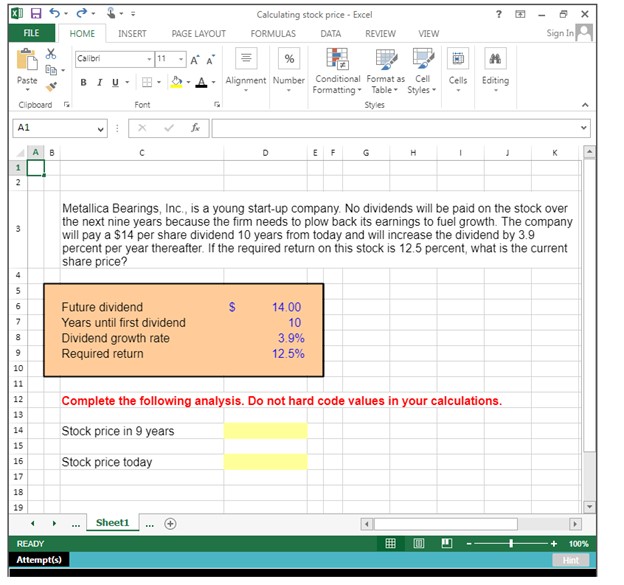Screen dimensions: 624x585
Task: Open Borders dropdown arrow
Action: click(x=159, y=82)
